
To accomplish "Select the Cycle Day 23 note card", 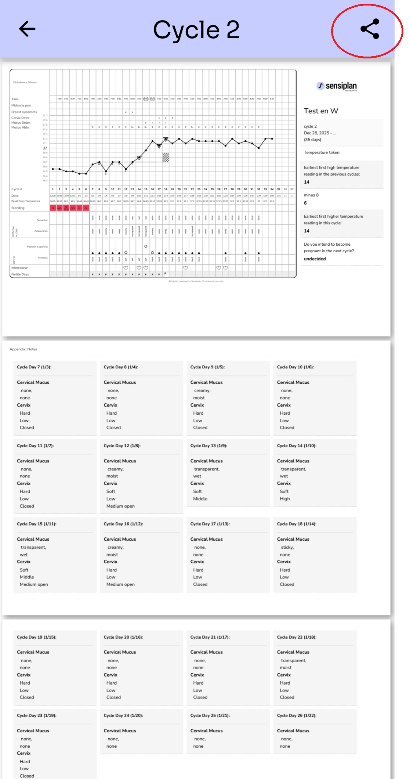I will (55, 744).
